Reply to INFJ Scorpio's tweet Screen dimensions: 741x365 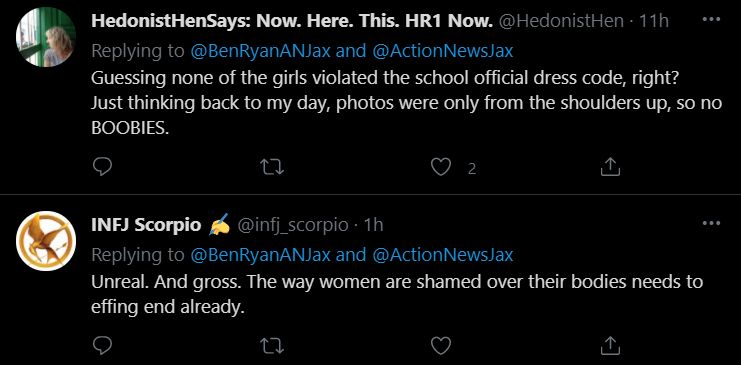(102, 346)
